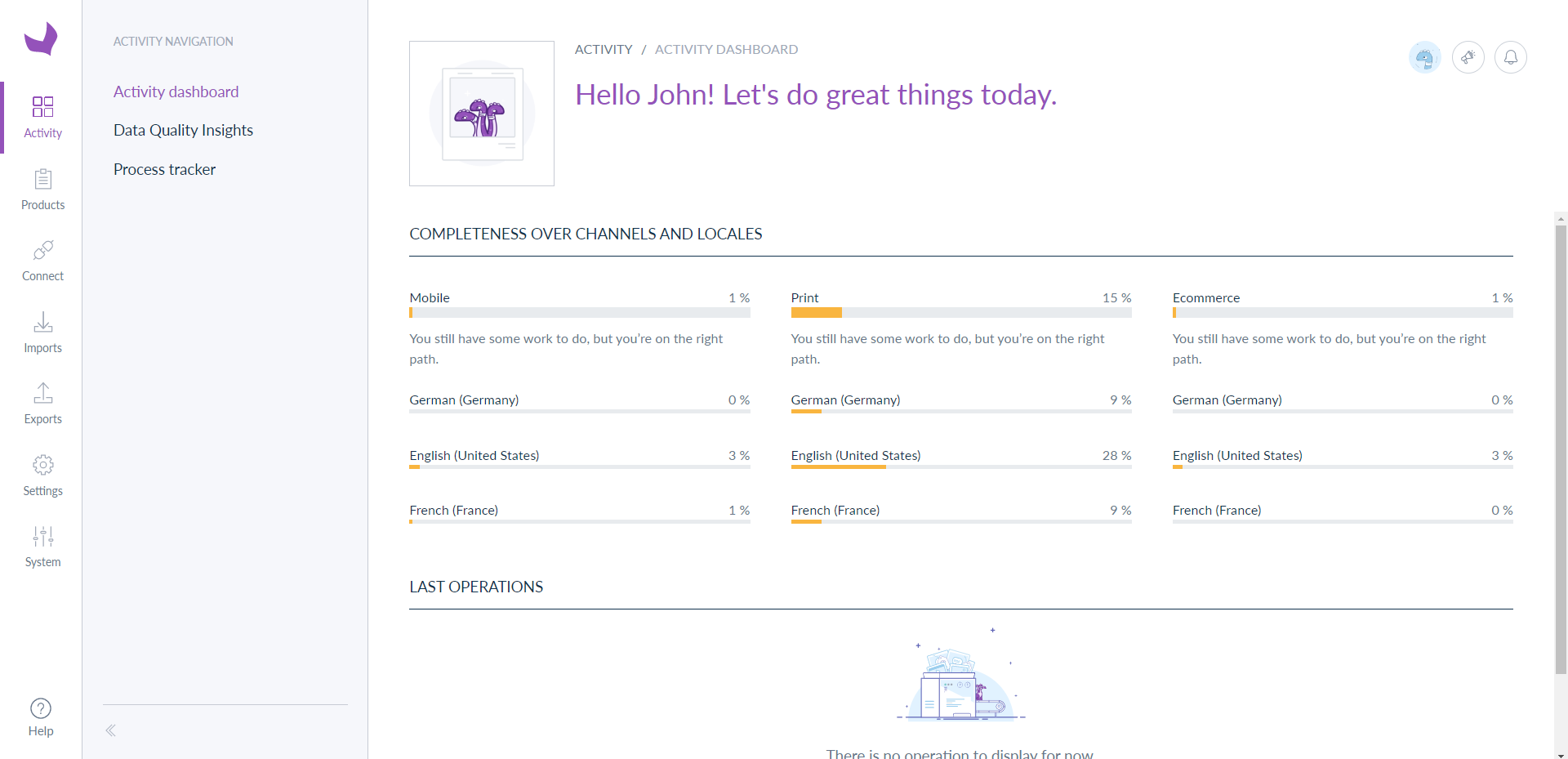Open the Settings section
The height and width of the screenshot is (759, 1568).
[42, 475]
